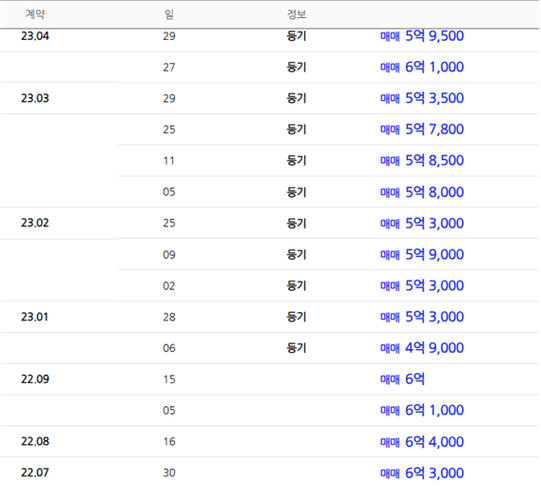The height and width of the screenshot is (489, 541).
Task: Click day 25 in the 23.02 row
Action: point(169,223)
